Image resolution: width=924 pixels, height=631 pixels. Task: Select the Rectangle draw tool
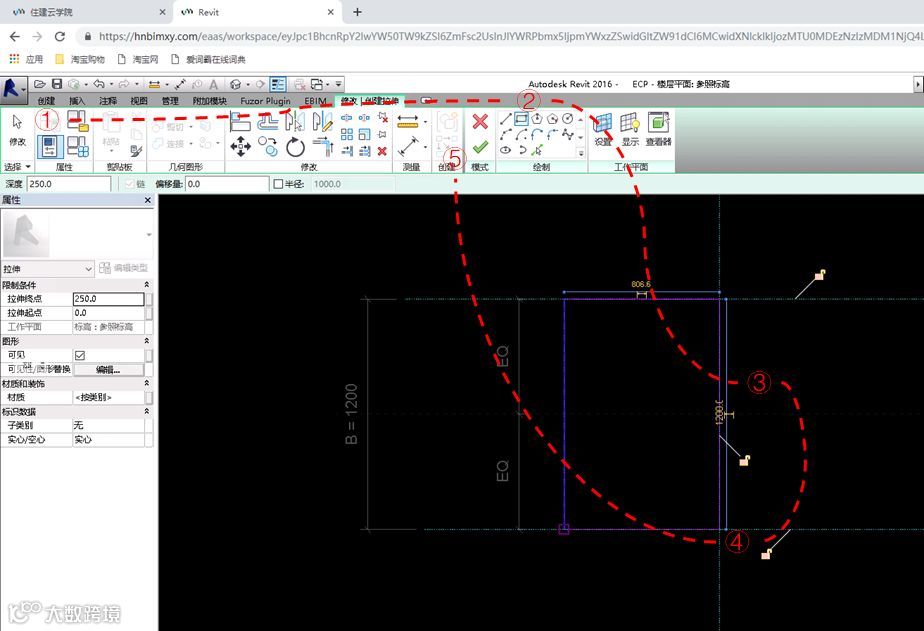(521, 119)
